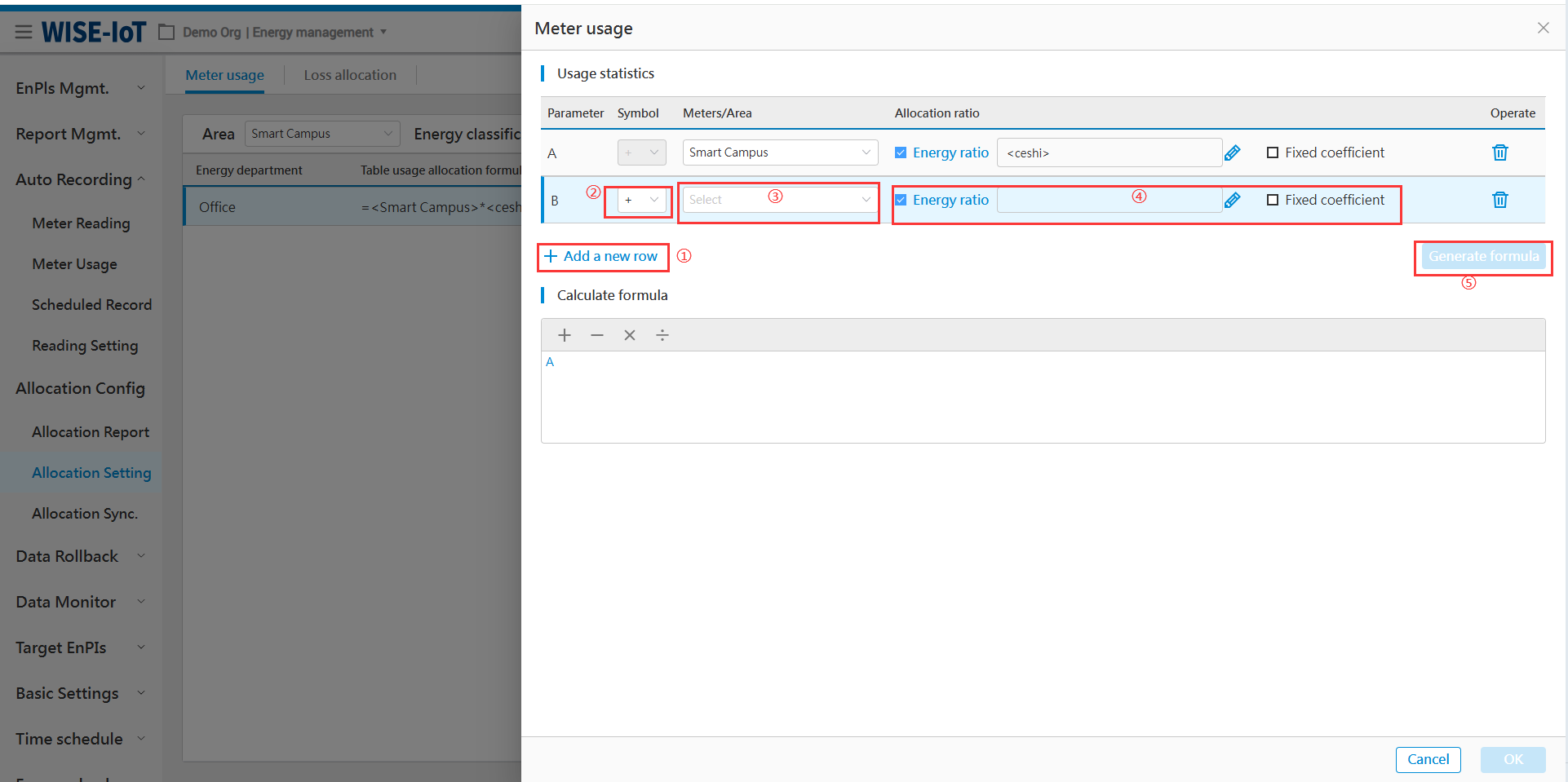Insert minus operator in formula toolbar
The width and height of the screenshot is (1568, 782).
(x=597, y=335)
